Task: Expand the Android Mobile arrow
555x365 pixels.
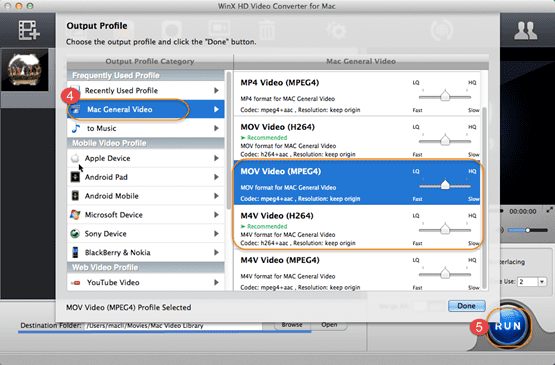Action: coord(216,196)
